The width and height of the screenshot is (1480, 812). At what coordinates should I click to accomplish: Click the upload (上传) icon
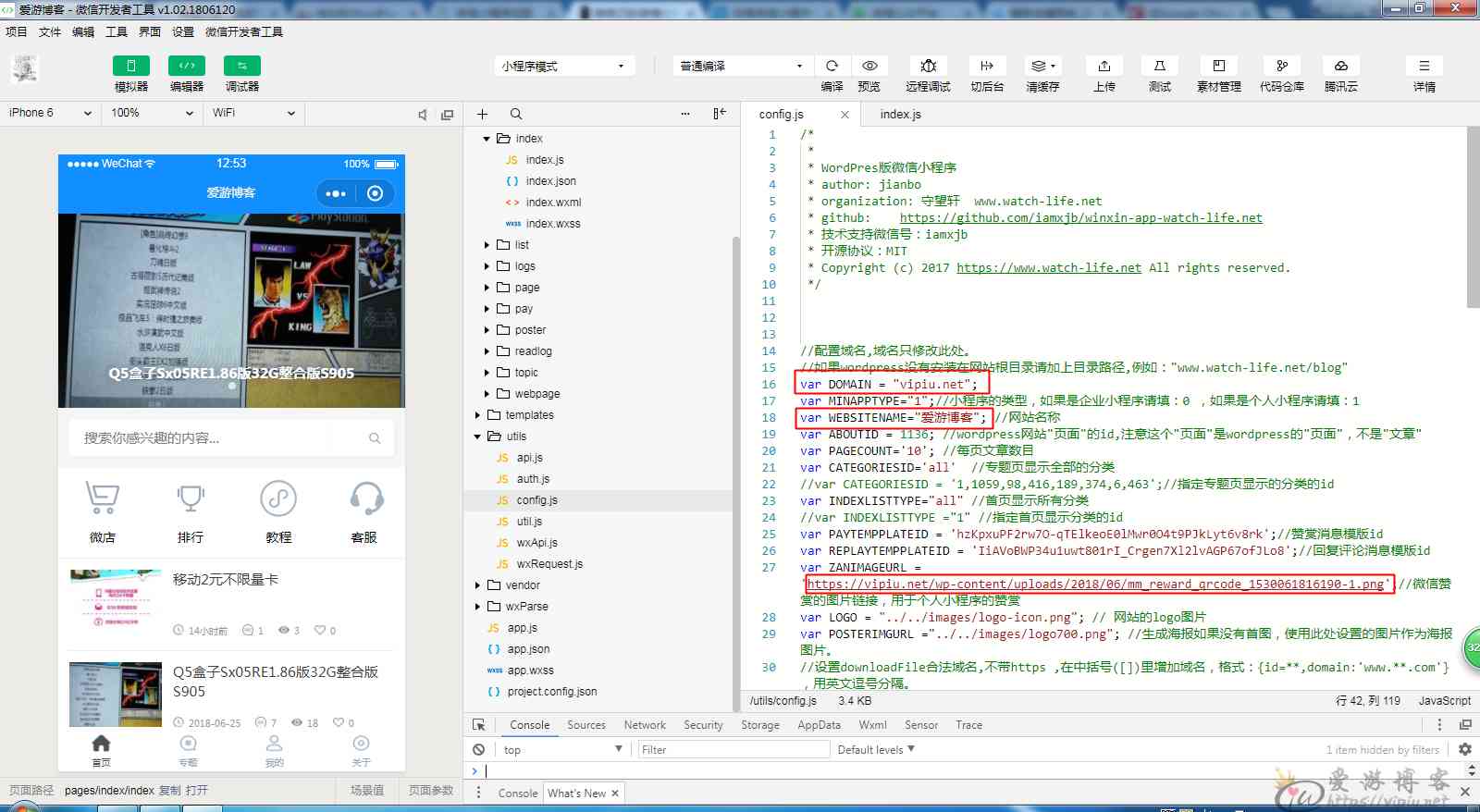(1104, 66)
